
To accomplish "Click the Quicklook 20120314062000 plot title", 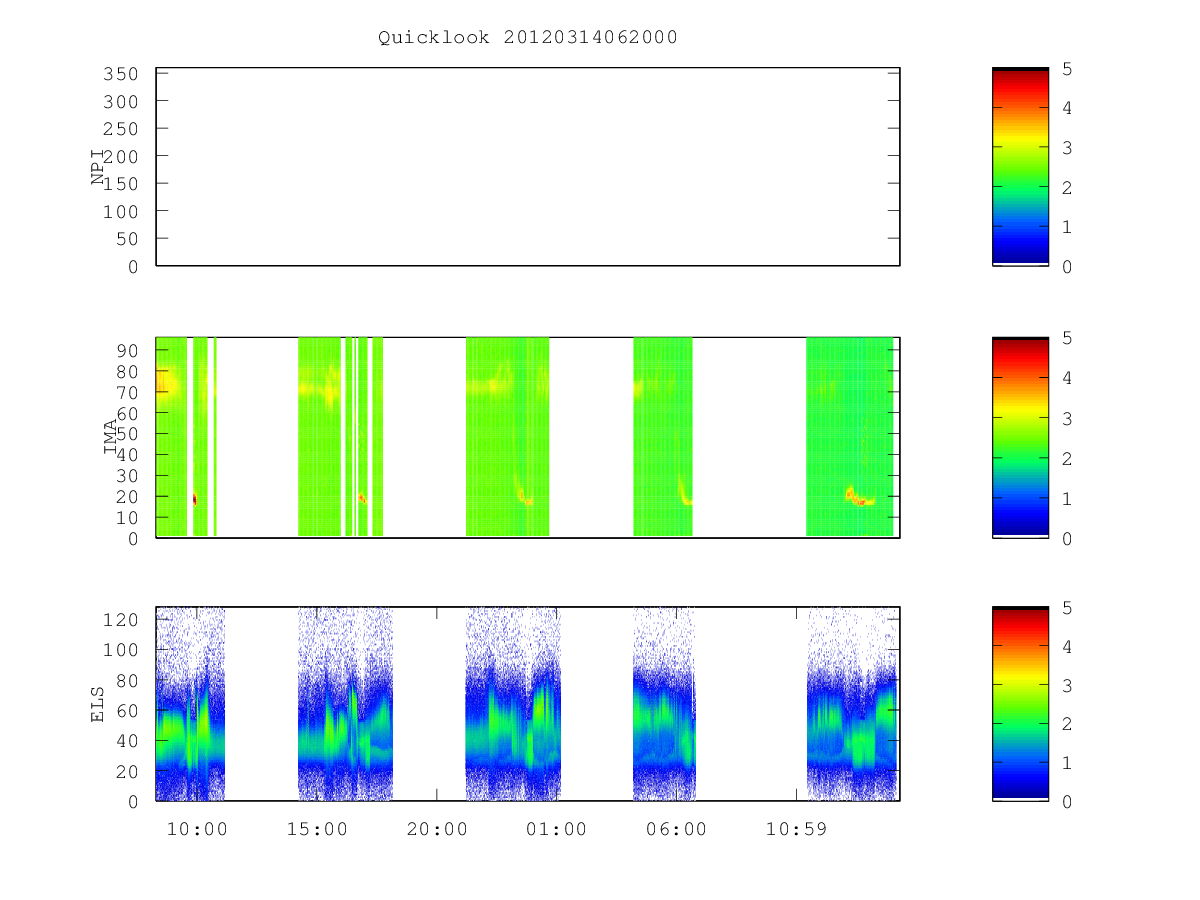I will coord(528,38).
